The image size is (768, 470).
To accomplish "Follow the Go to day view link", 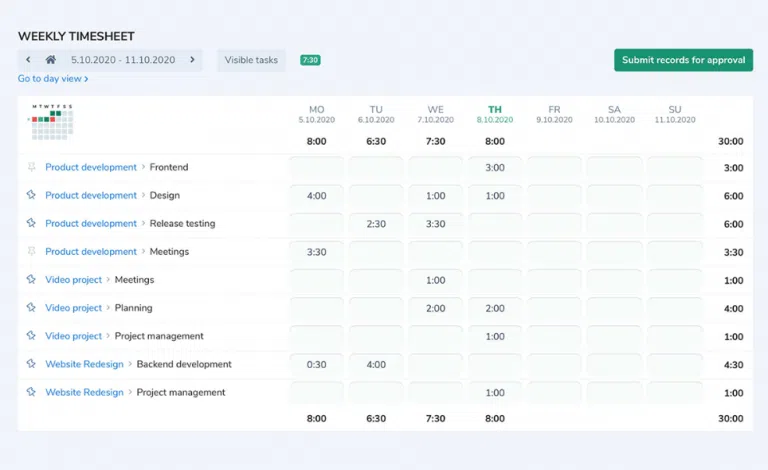I will tap(53, 79).
